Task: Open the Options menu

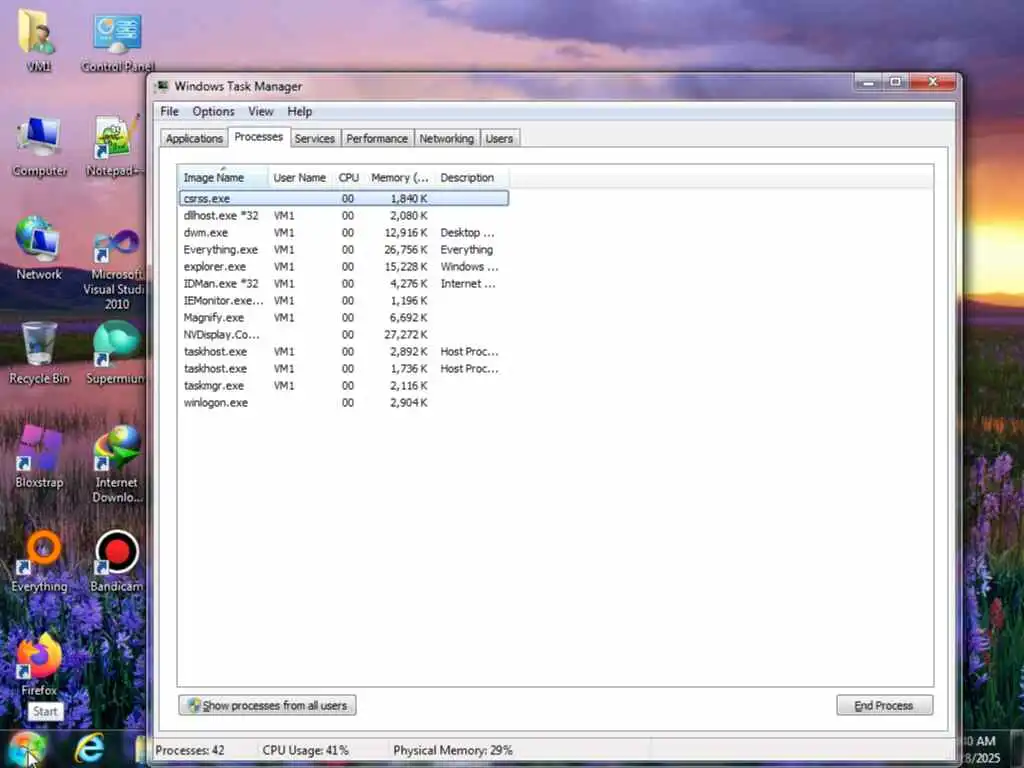Action: pos(213,112)
